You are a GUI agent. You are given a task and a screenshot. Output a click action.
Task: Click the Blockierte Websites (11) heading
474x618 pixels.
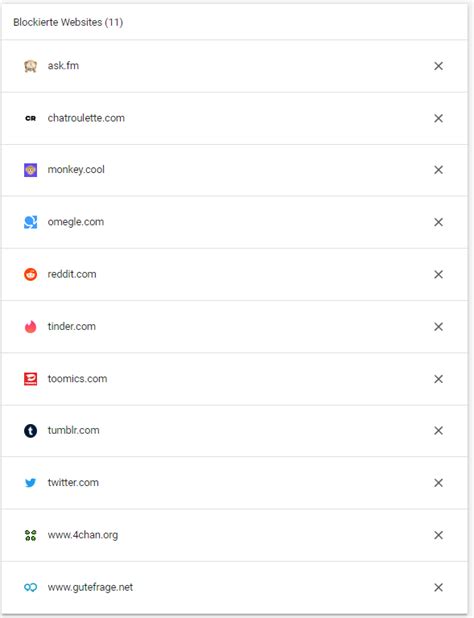click(x=68, y=22)
